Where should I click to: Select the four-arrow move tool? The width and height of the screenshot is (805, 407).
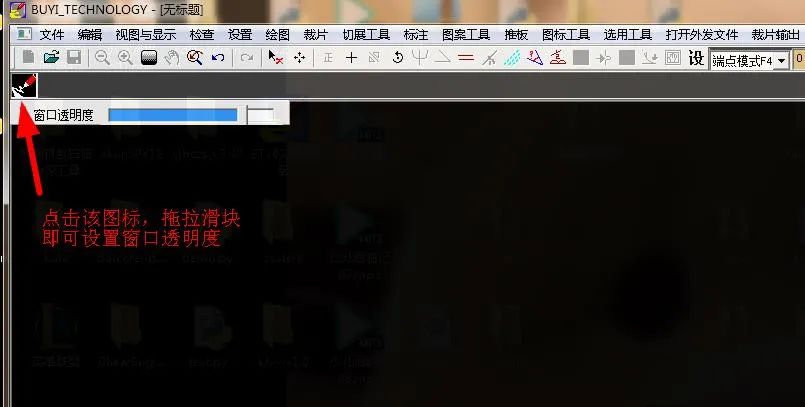[x=299, y=57]
